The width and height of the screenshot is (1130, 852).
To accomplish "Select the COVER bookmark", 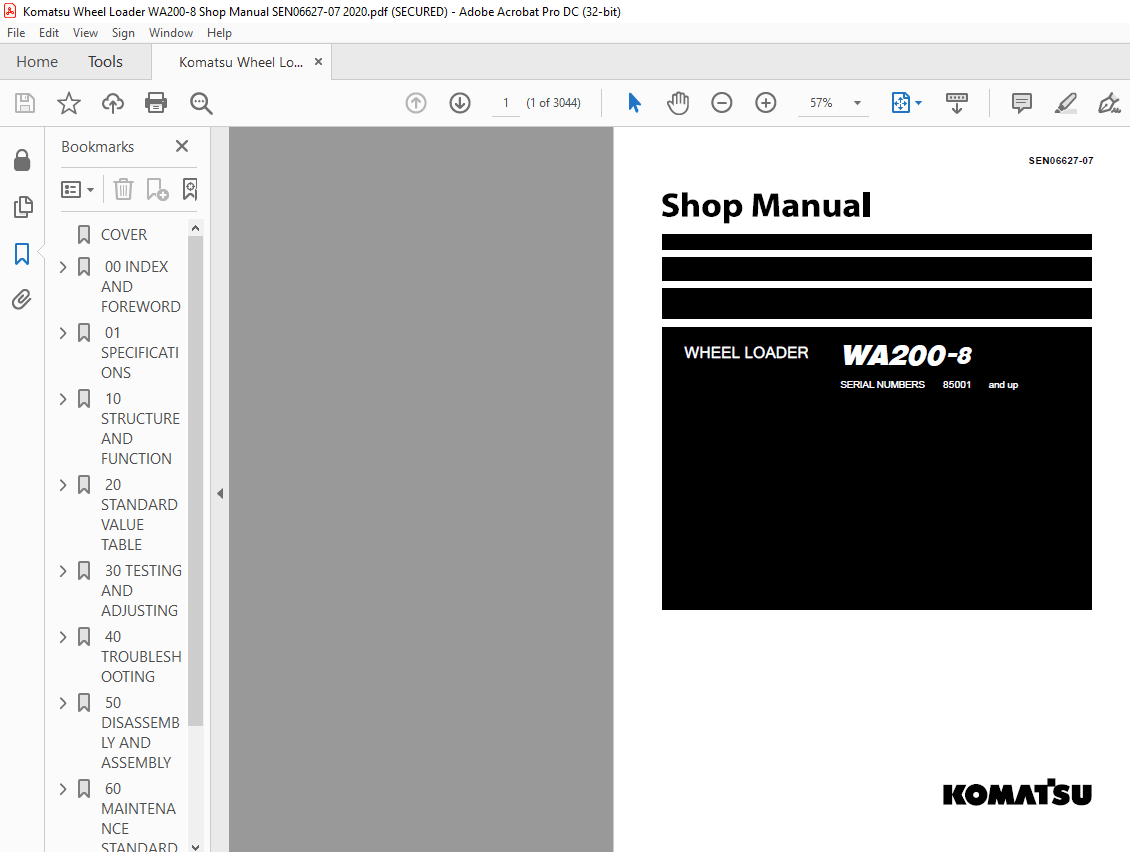I will click(125, 234).
